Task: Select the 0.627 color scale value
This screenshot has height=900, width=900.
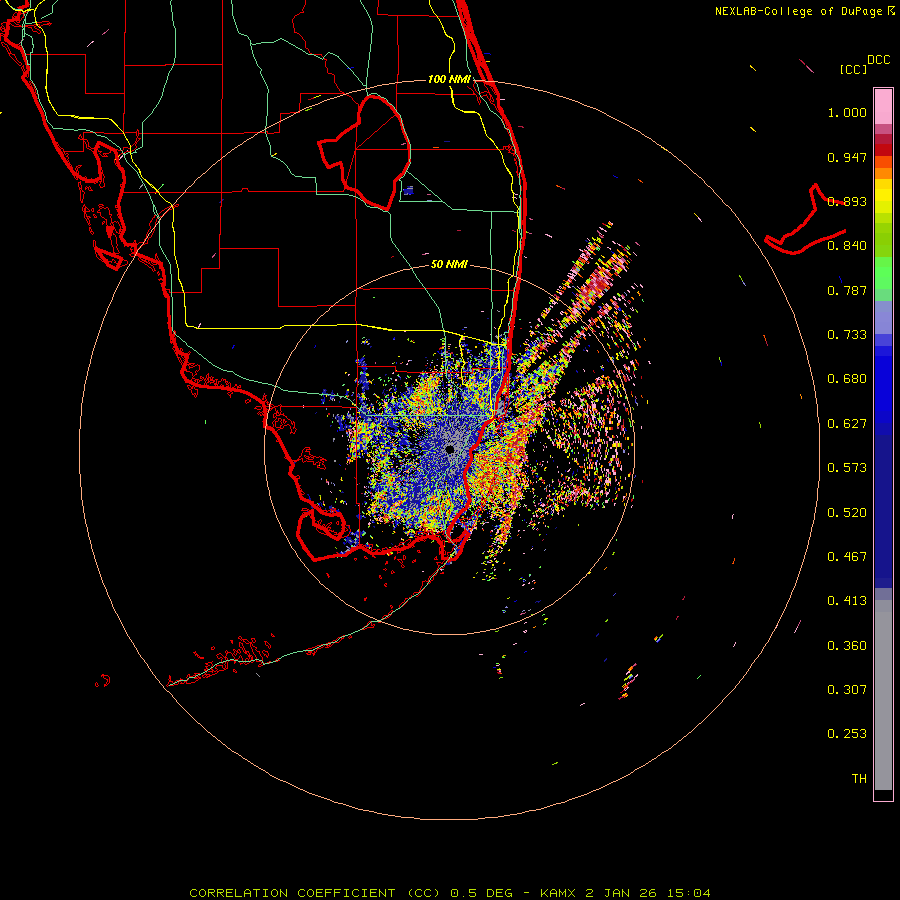Action: (x=847, y=424)
